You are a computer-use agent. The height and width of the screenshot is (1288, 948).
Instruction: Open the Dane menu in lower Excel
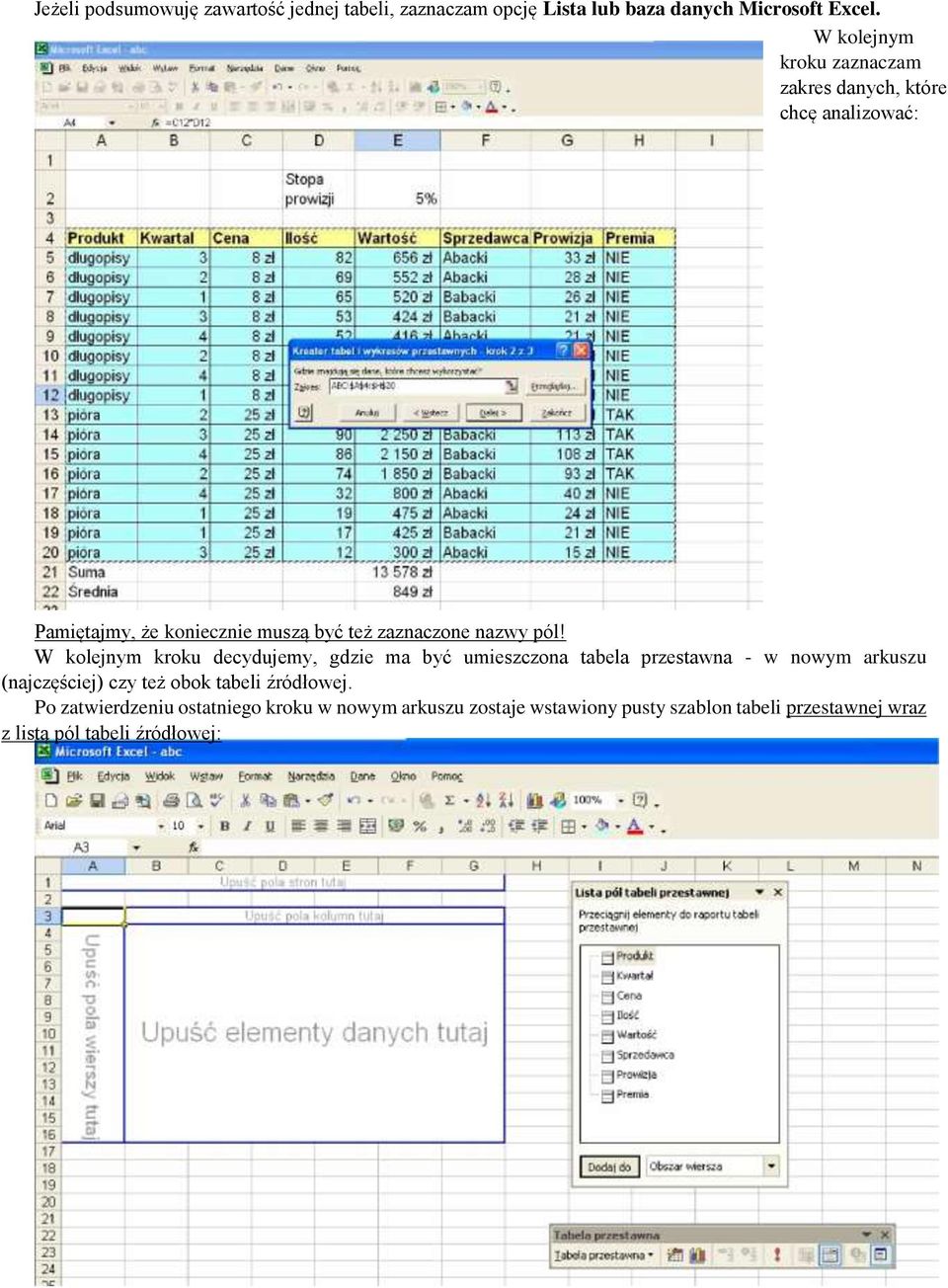(362, 776)
